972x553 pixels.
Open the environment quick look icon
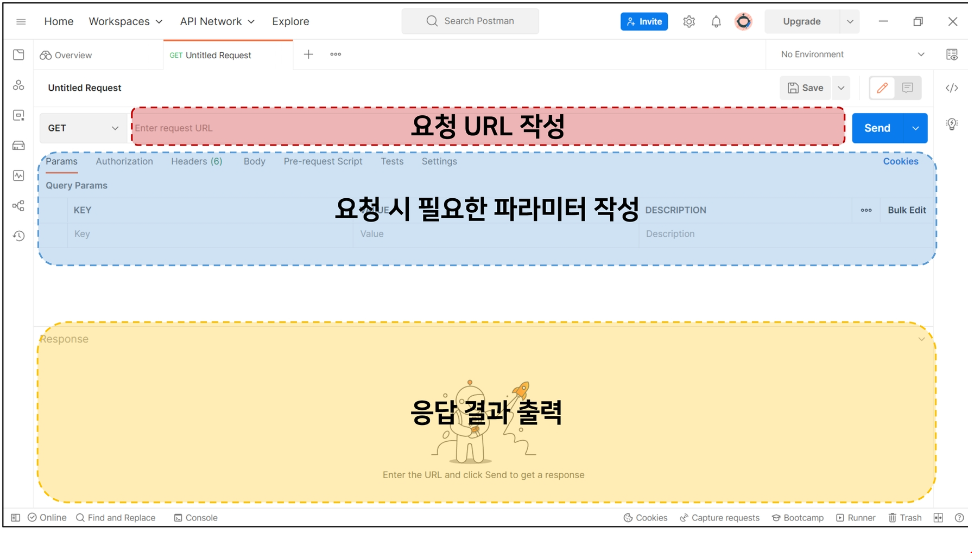click(952, 55)
